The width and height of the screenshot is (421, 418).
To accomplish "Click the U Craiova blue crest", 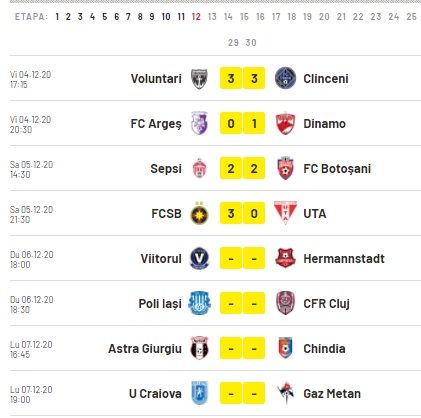I will (200, 393).
